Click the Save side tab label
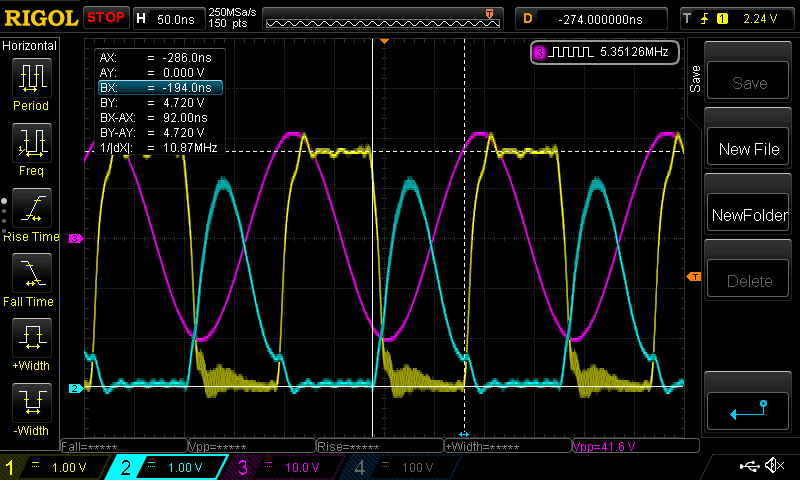 [x=695, y=79]
